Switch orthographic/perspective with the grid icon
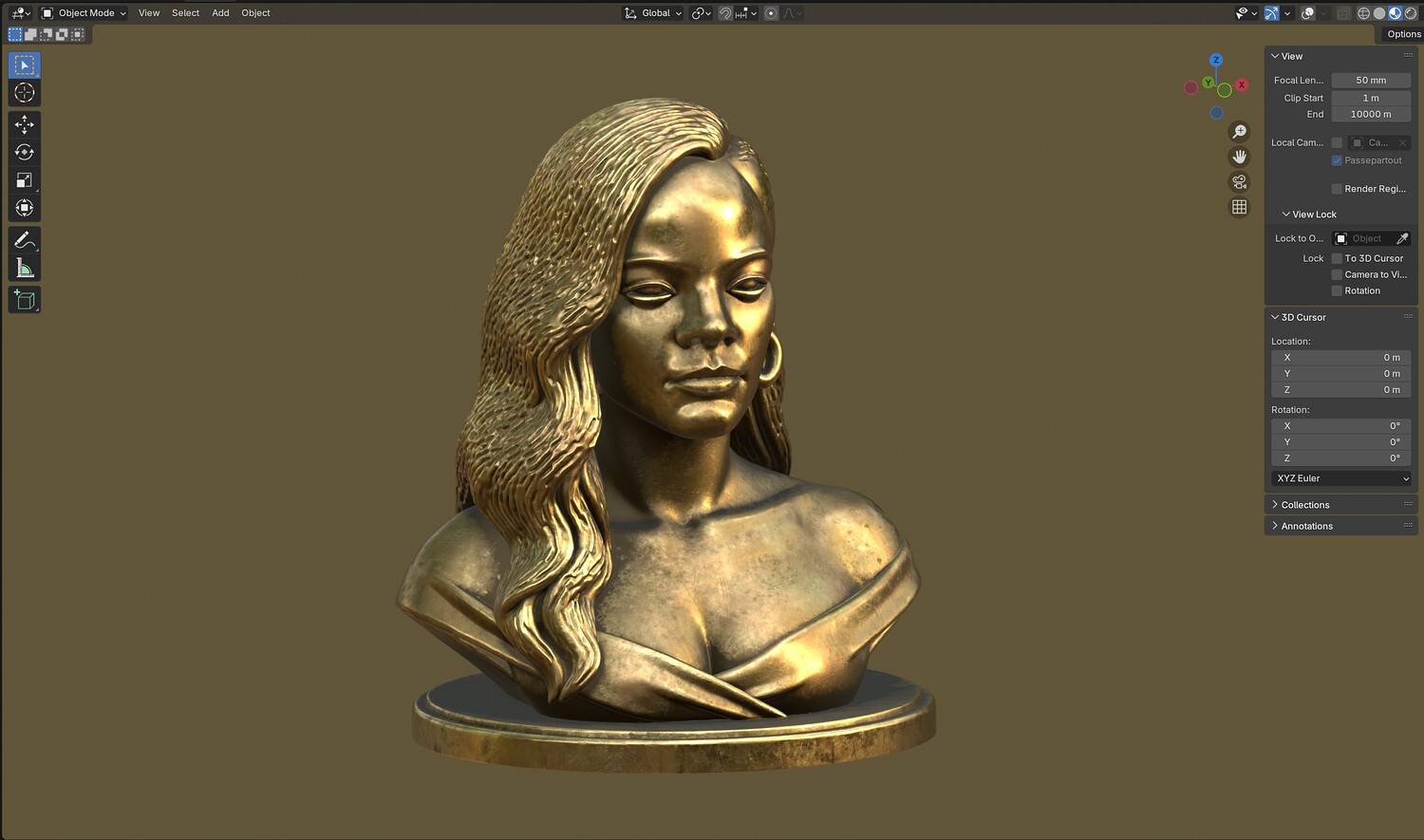 click(1239, 207)
